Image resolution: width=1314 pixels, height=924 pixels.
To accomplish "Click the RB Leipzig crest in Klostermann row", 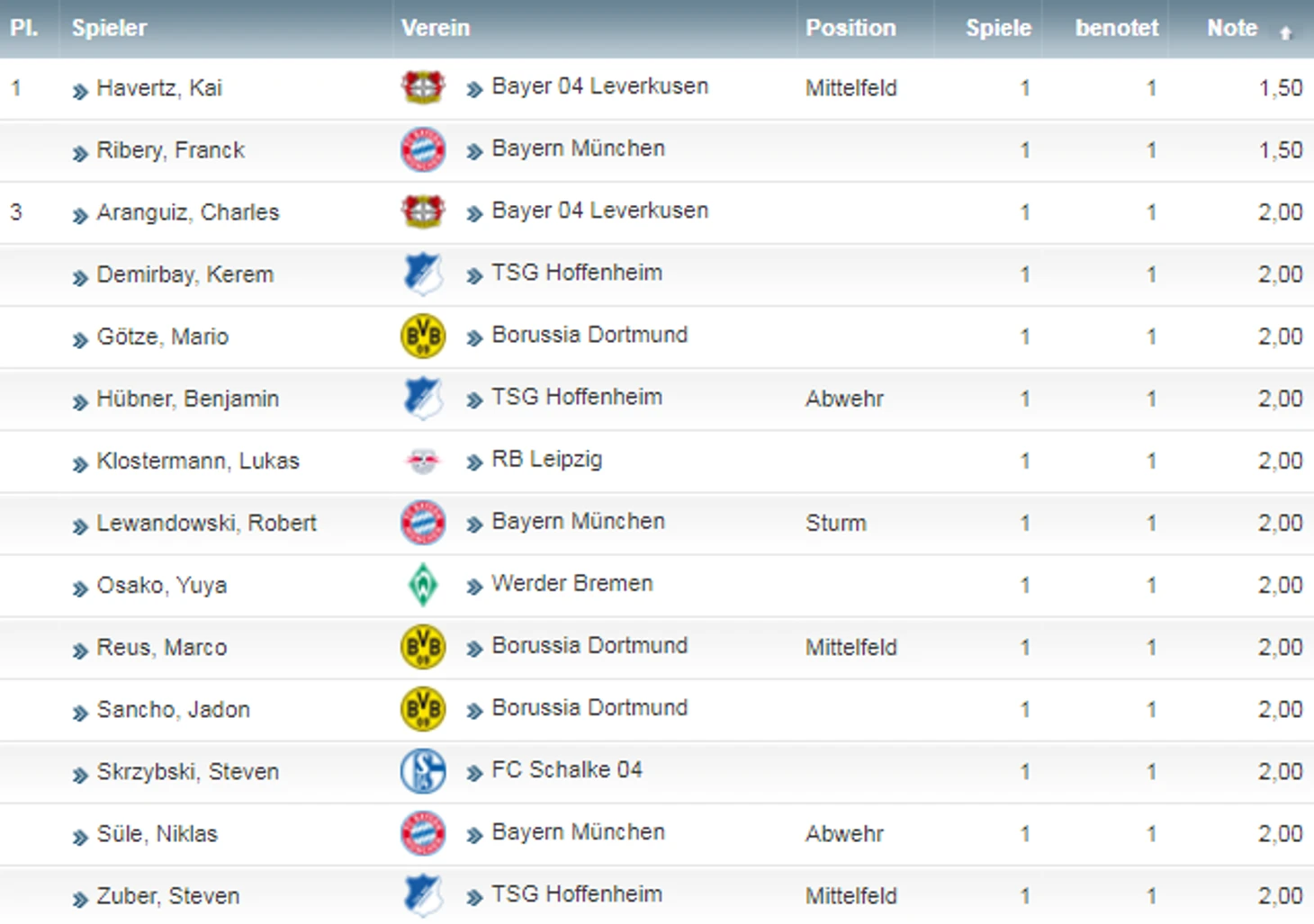I will (423, 461).
